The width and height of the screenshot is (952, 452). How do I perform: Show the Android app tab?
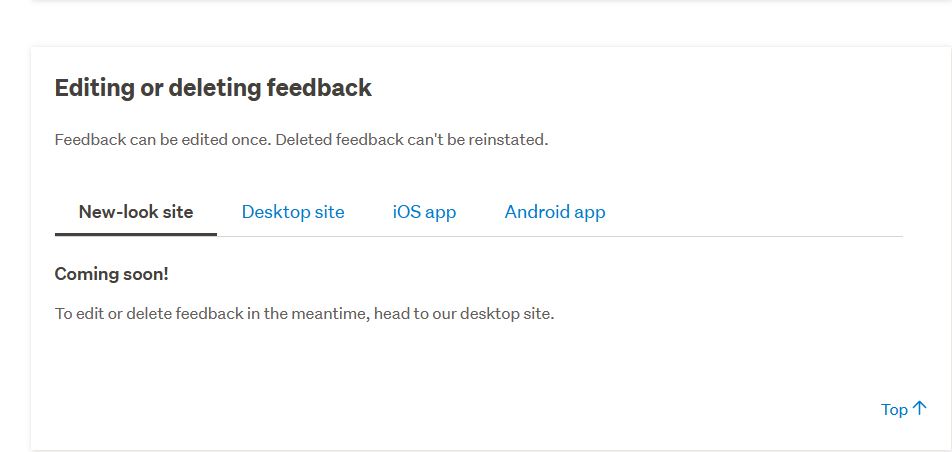pyautogui.click(x=555, y=212)
